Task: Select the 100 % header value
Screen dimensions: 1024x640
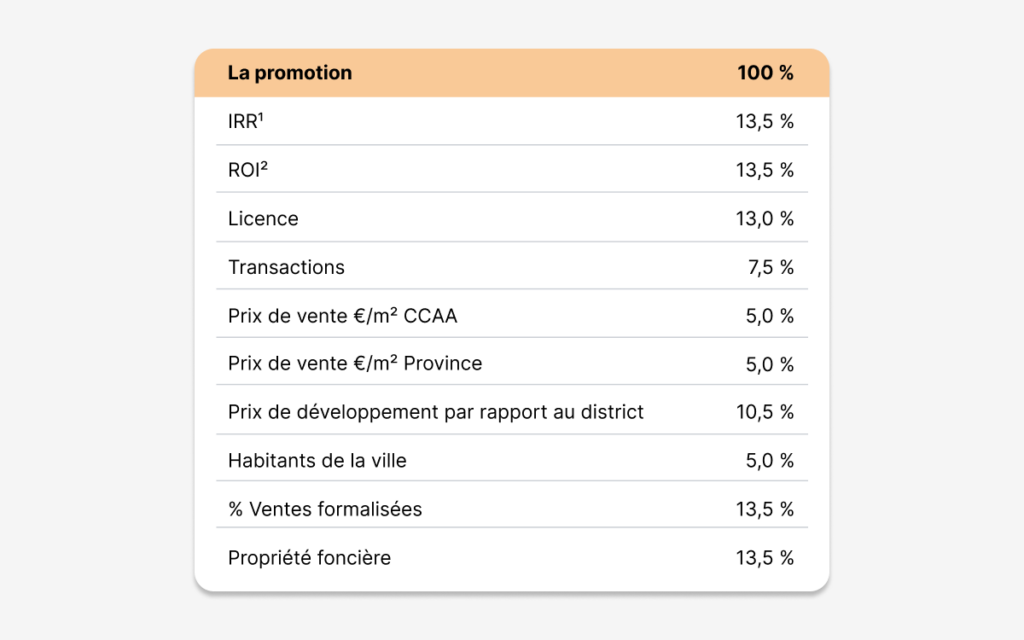Action: 765,72
